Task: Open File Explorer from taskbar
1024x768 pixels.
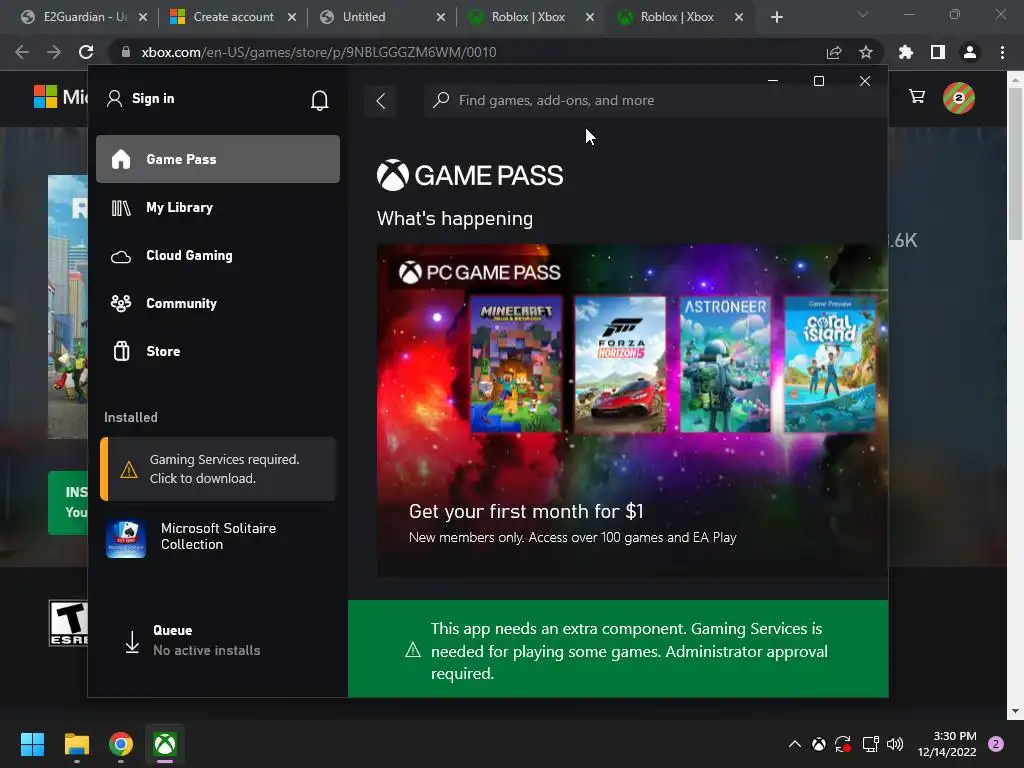Action: [x=76, y=744]
